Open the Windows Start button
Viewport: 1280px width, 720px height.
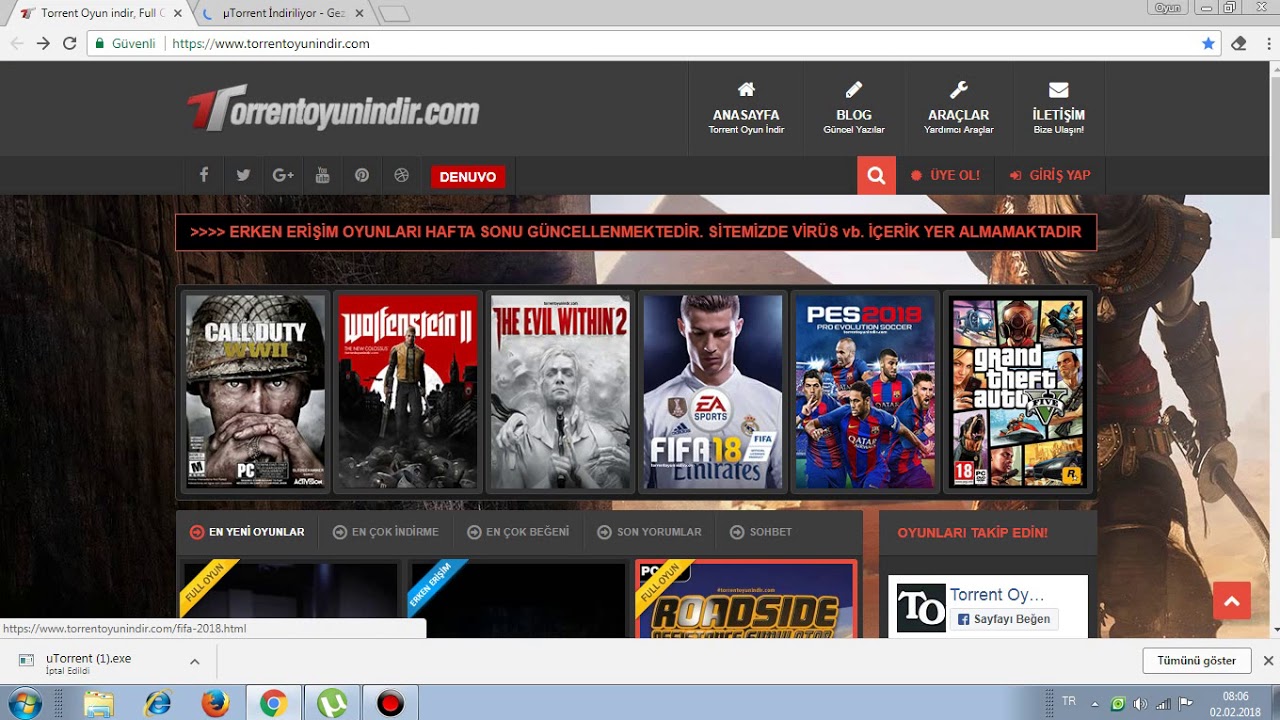click(24, 704)
